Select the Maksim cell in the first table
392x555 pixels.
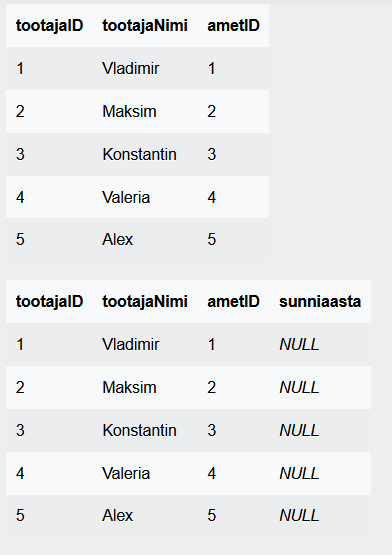(x=129, y=111)
